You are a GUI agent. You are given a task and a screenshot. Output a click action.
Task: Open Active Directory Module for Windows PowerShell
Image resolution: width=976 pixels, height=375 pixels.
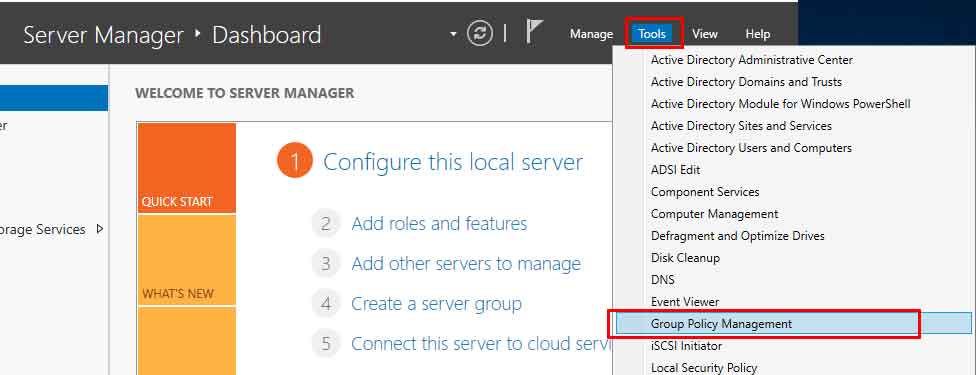coord(781,103)
